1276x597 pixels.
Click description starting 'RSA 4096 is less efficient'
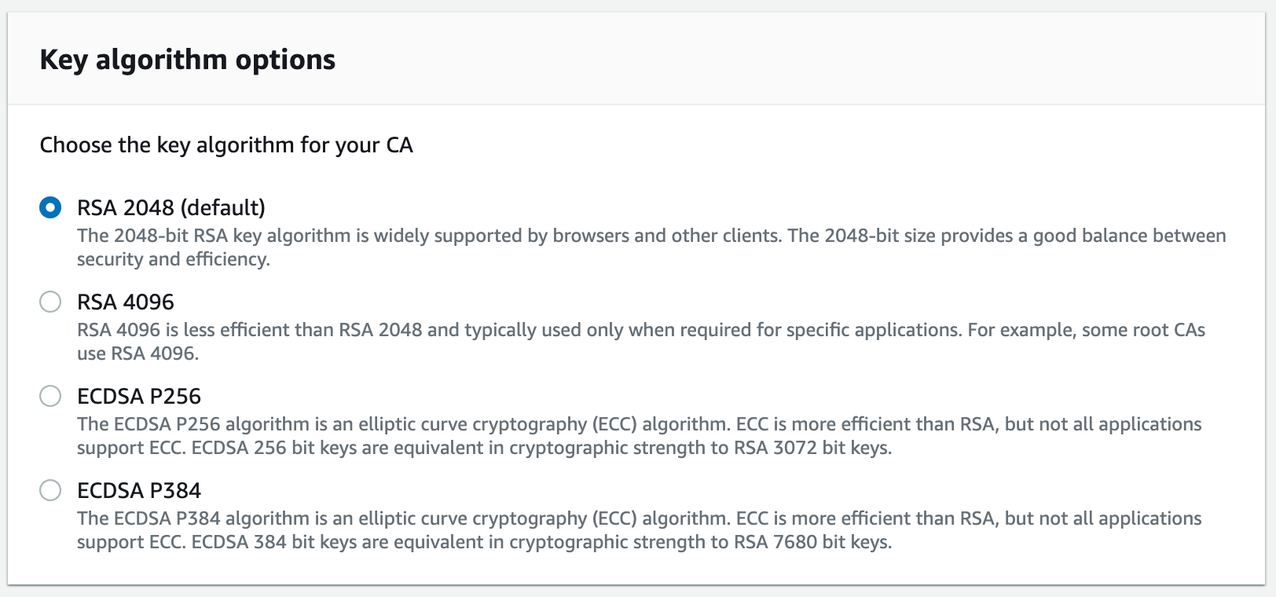(640, 330)
